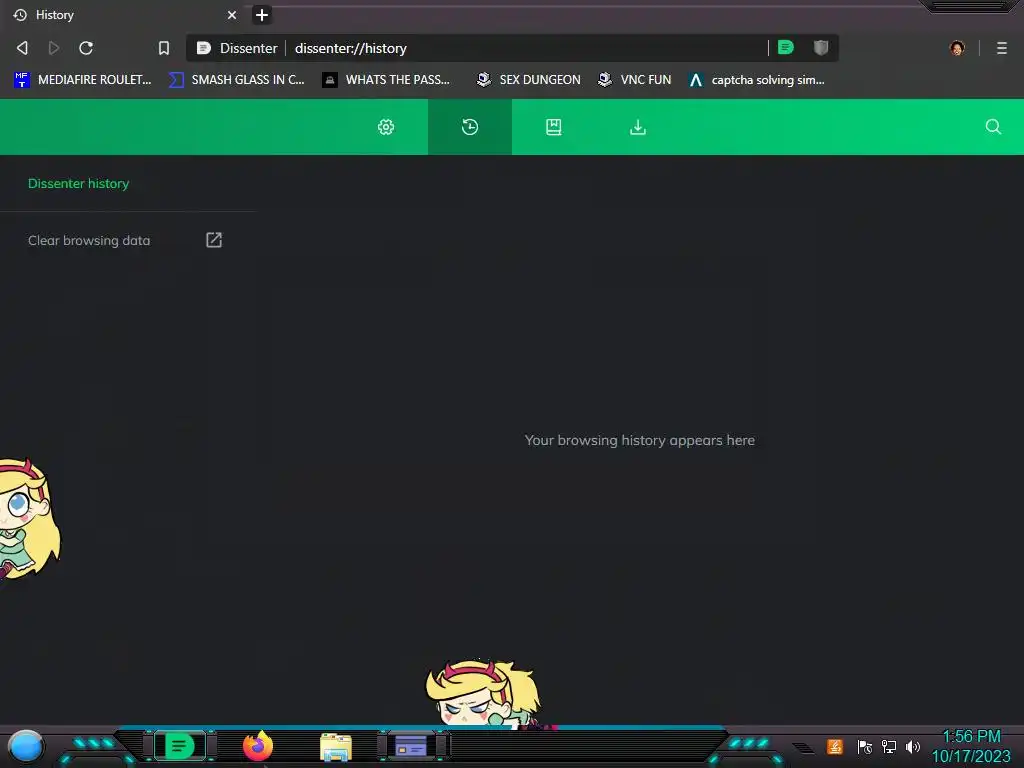Screen dimensions: 1024x768
Task: Select Dissenter history in the sidebar
Action: point(78,184)
